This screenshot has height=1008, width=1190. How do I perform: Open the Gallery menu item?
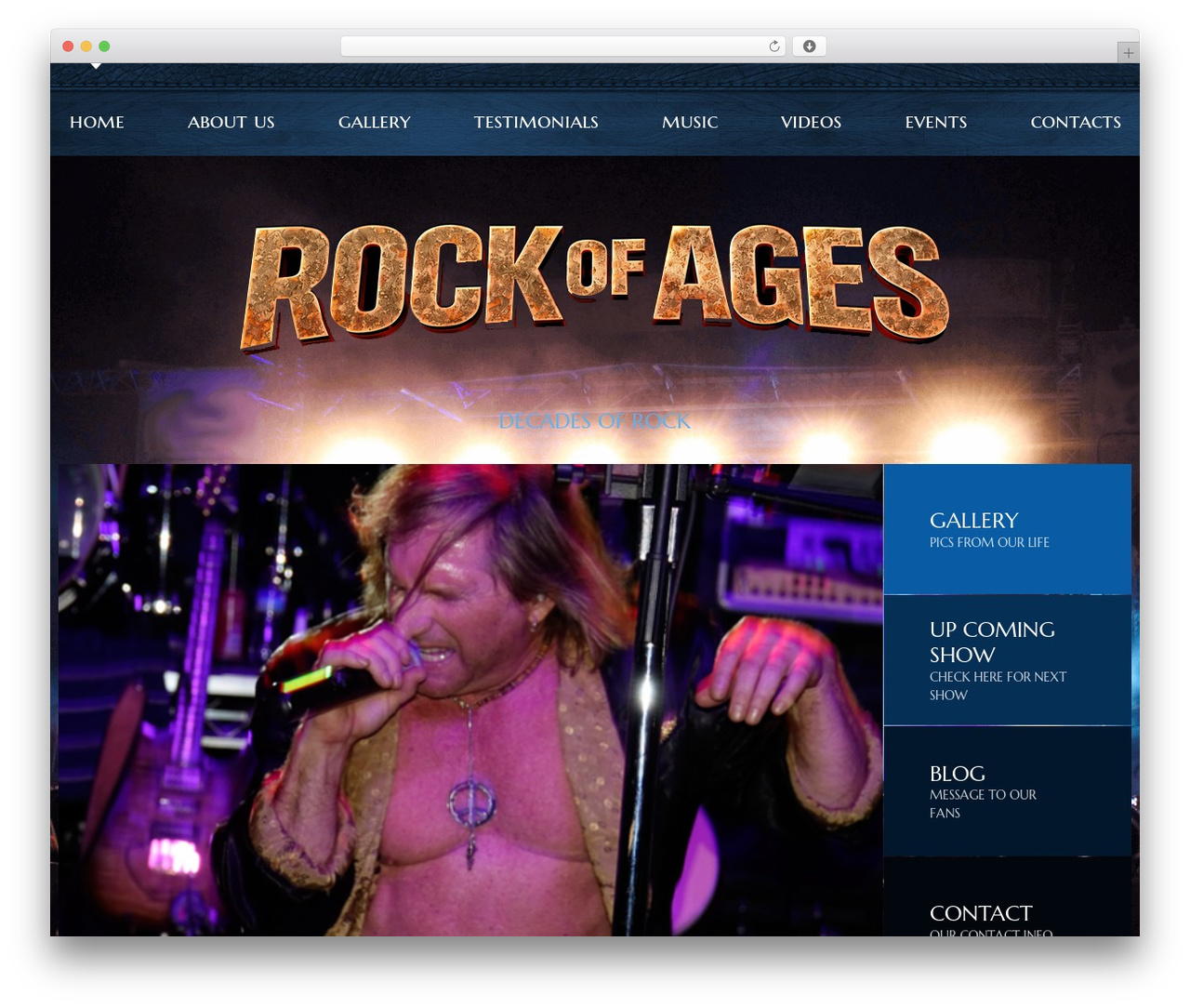click(x=374, y=122)
